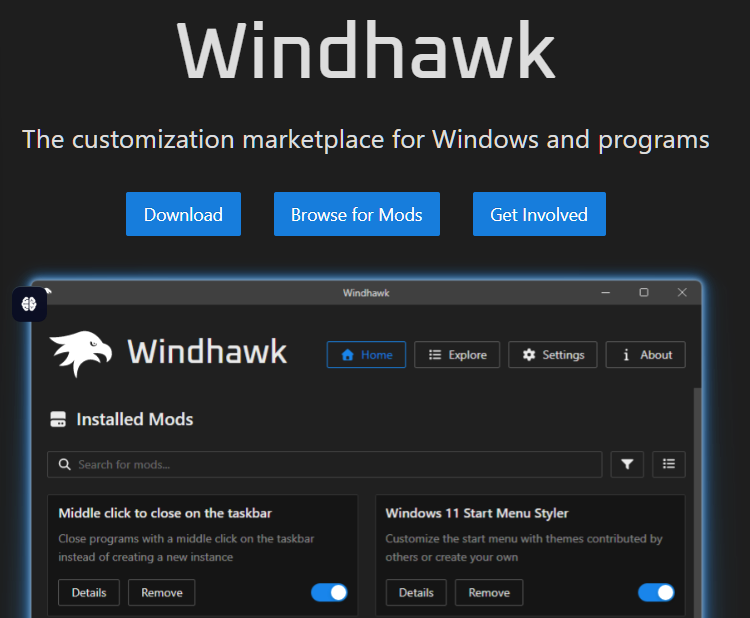The height and width of the screenshot is (618, 750).
Task: Open Browse for Mods
Action: 357,214
